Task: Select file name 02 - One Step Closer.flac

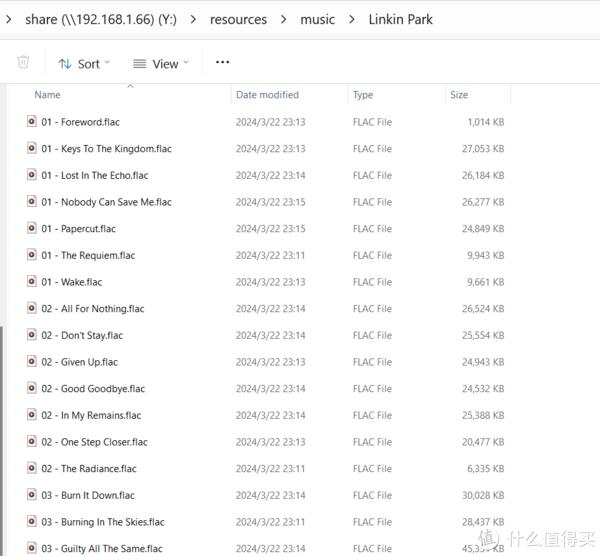Action: [x=94, y=442]
